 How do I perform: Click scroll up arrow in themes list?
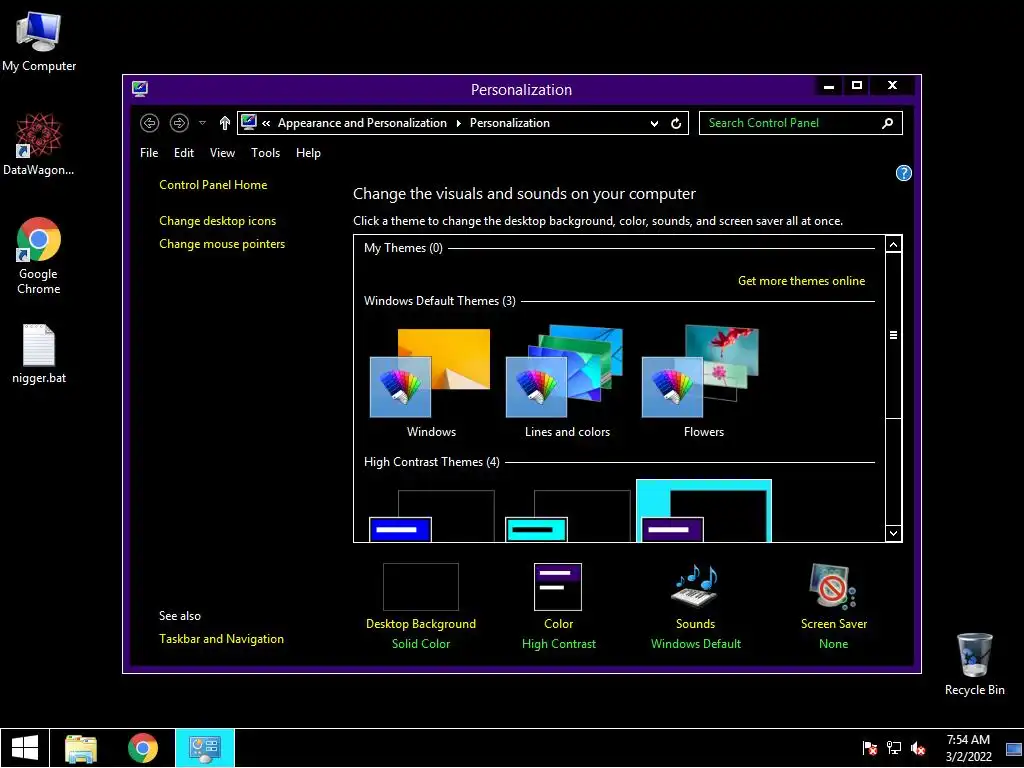893,244
